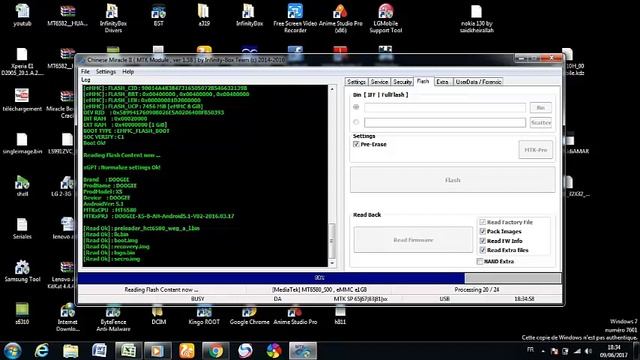Open ByteFence Anti-Malware shortcut
The height and width of the screenshot is (360, 640).
coord(113,319)
